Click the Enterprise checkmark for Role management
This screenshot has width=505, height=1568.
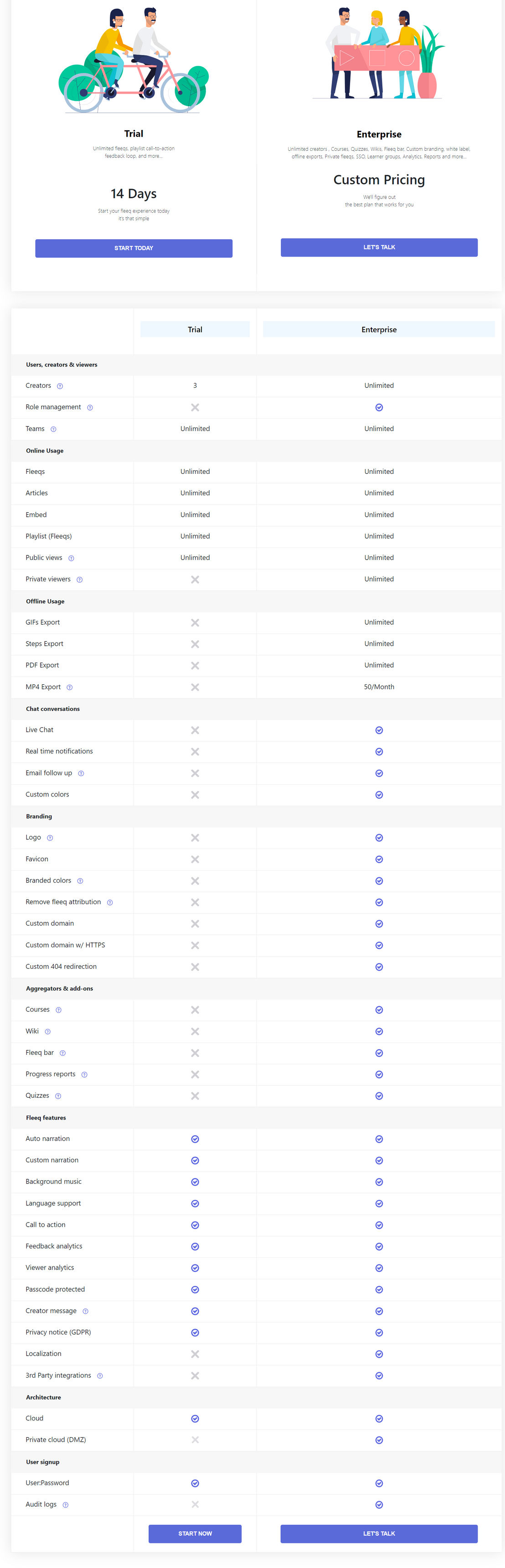click(379, 407)
